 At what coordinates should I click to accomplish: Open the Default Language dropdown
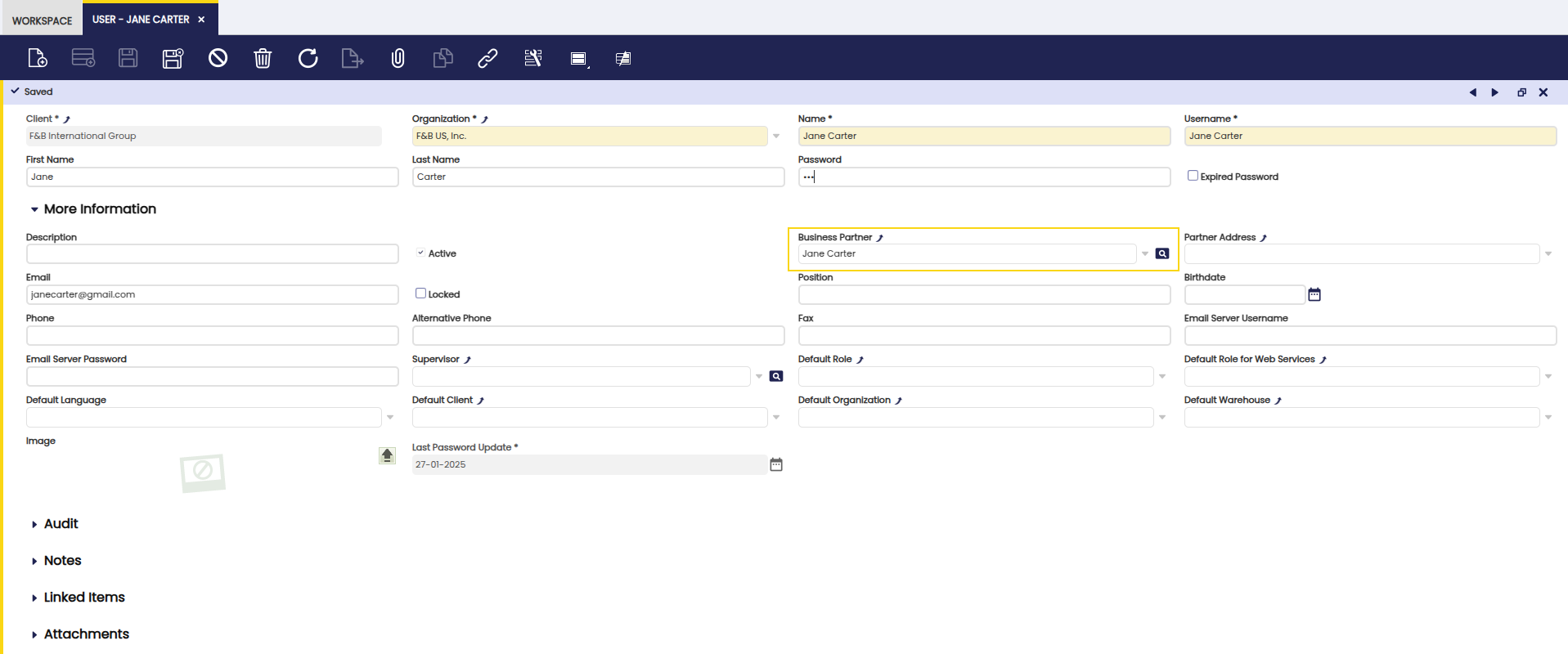click(390, 418)
